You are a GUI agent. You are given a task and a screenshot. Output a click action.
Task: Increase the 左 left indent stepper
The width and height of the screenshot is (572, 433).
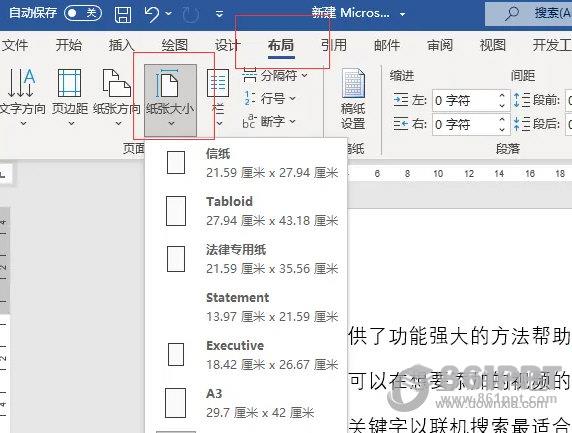coord(502,95)
